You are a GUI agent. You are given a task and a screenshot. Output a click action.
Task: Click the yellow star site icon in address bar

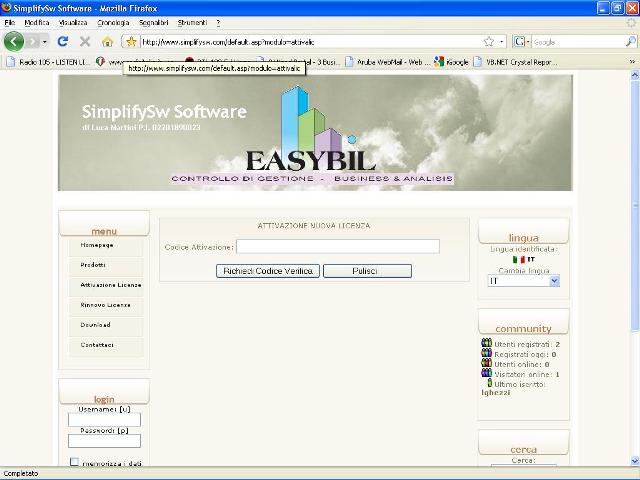[x=131, y=42]
